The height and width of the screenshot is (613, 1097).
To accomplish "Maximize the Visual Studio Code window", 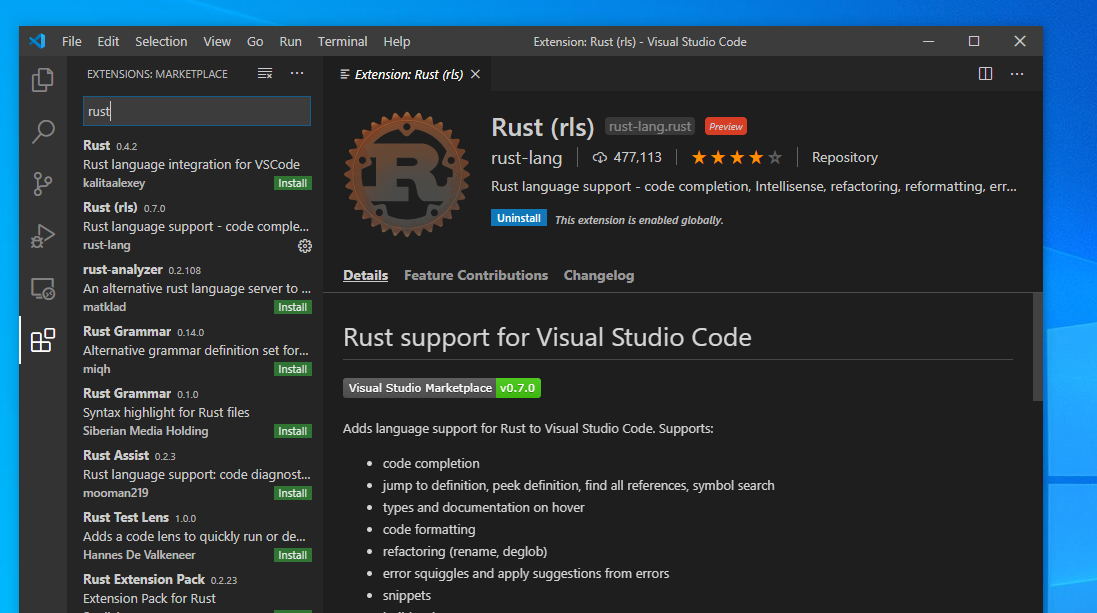I will click(974, 41).
